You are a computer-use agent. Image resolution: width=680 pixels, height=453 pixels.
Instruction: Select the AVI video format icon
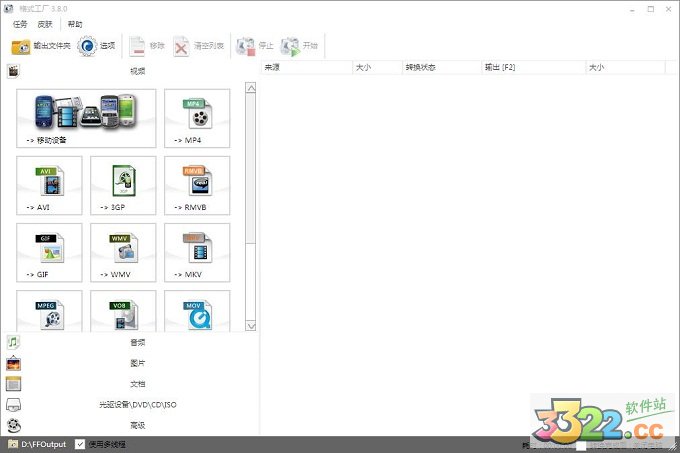pyautogui.click(x=50, y=185)
